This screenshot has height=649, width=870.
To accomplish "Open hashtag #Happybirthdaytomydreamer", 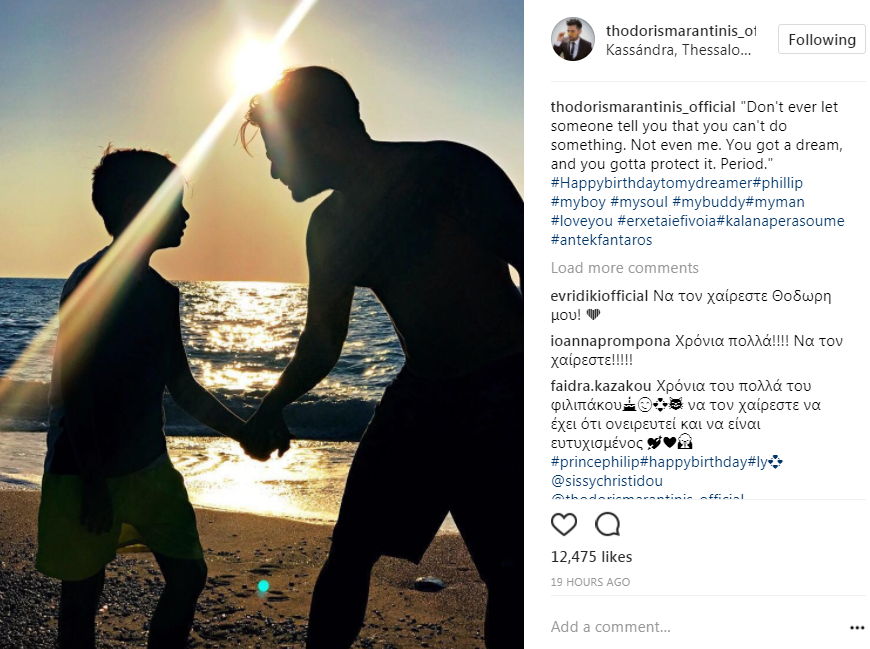I will pyautogui.click(x=651, y=183).
